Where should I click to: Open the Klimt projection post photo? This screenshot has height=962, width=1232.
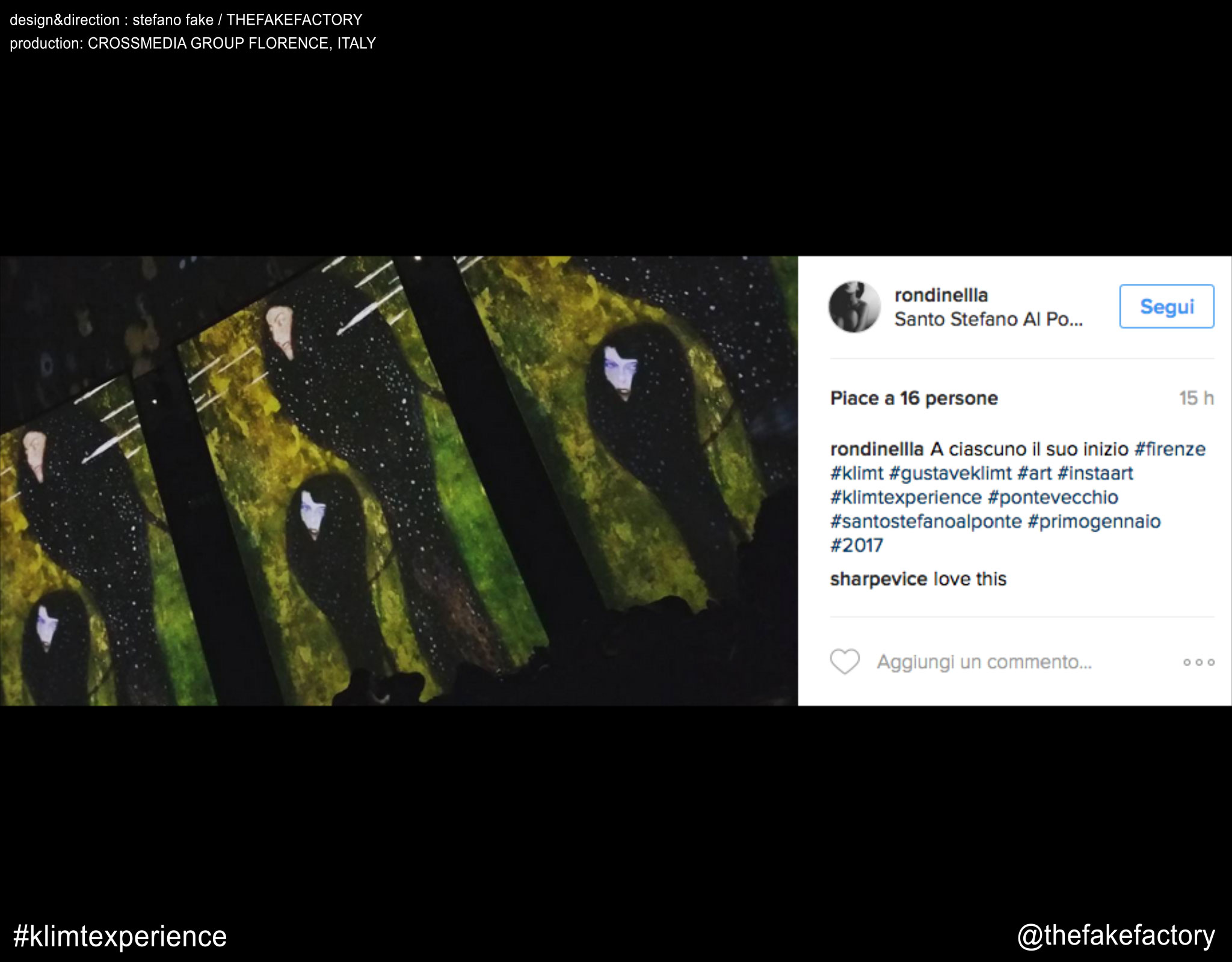(399, 481)
